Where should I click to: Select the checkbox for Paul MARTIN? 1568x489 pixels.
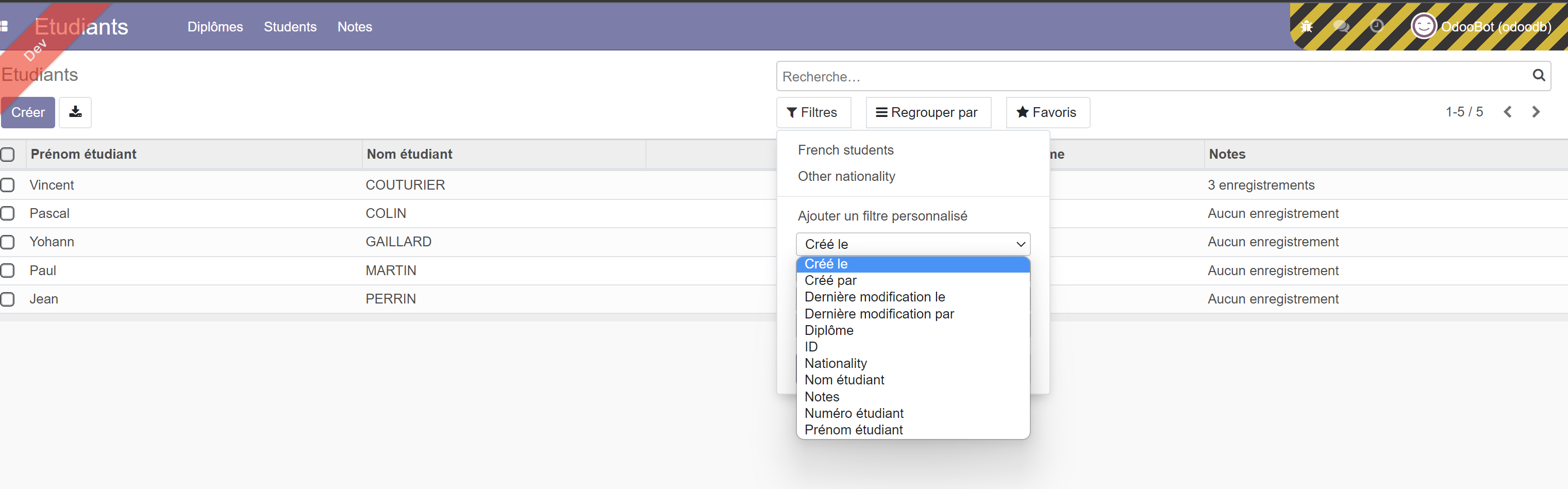tap(8, 271)
